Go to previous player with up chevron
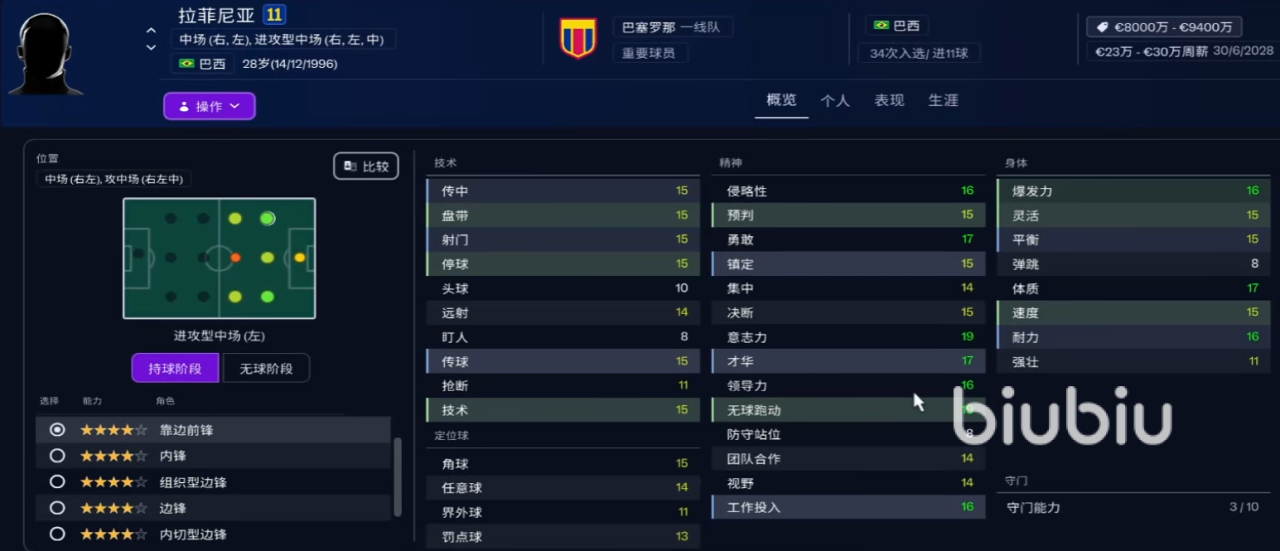 (x=151, y=31)
